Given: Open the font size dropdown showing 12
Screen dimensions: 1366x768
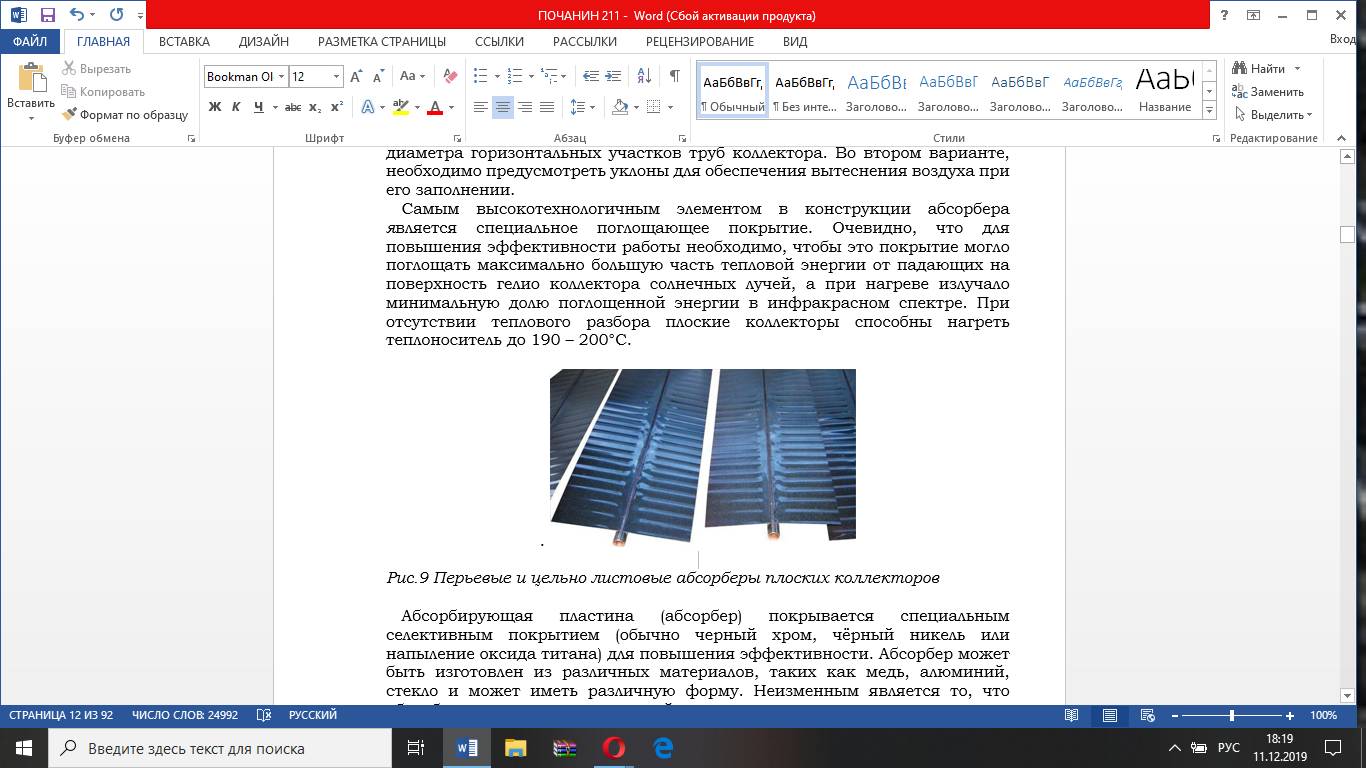Looking at the screenshot, I should (336, 76).
